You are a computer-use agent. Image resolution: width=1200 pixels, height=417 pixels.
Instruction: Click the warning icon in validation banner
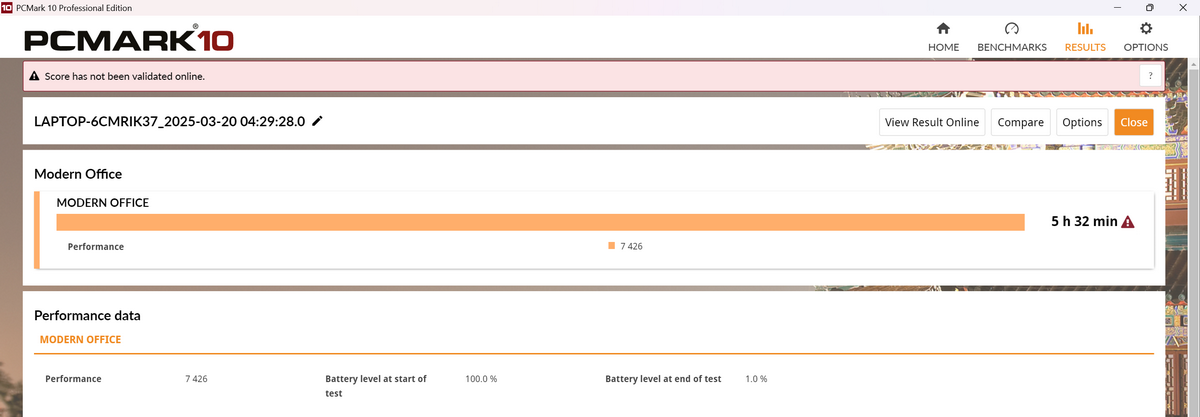[34, 76]
